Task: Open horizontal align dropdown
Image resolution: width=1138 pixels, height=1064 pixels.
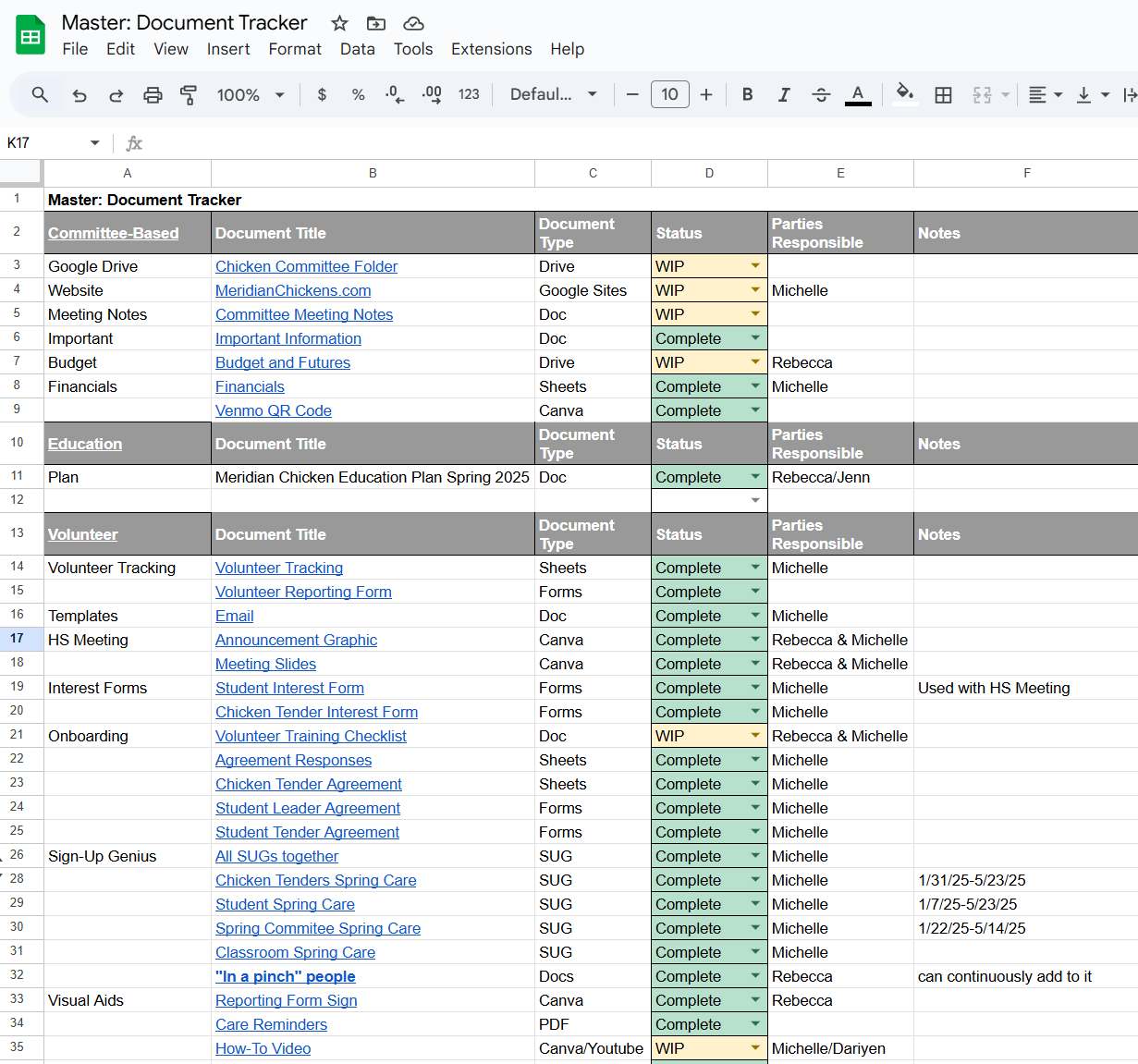Action: click(x=1046, y=94)
